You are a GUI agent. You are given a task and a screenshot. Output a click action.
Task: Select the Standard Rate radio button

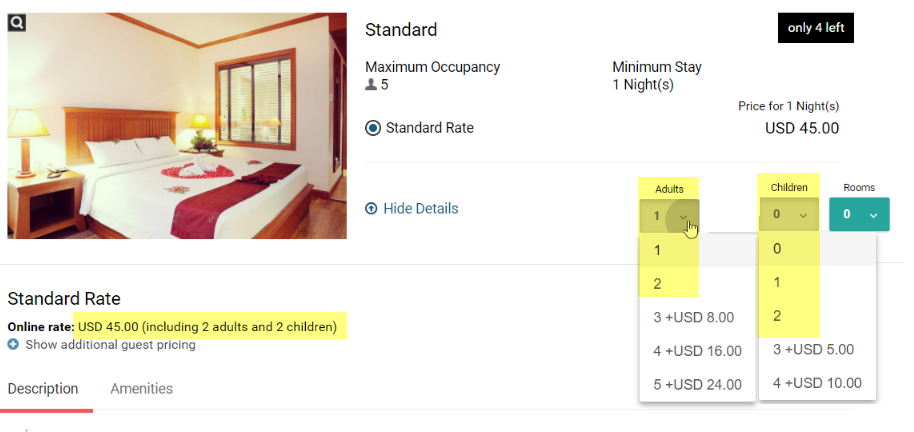tap(373, 128)
